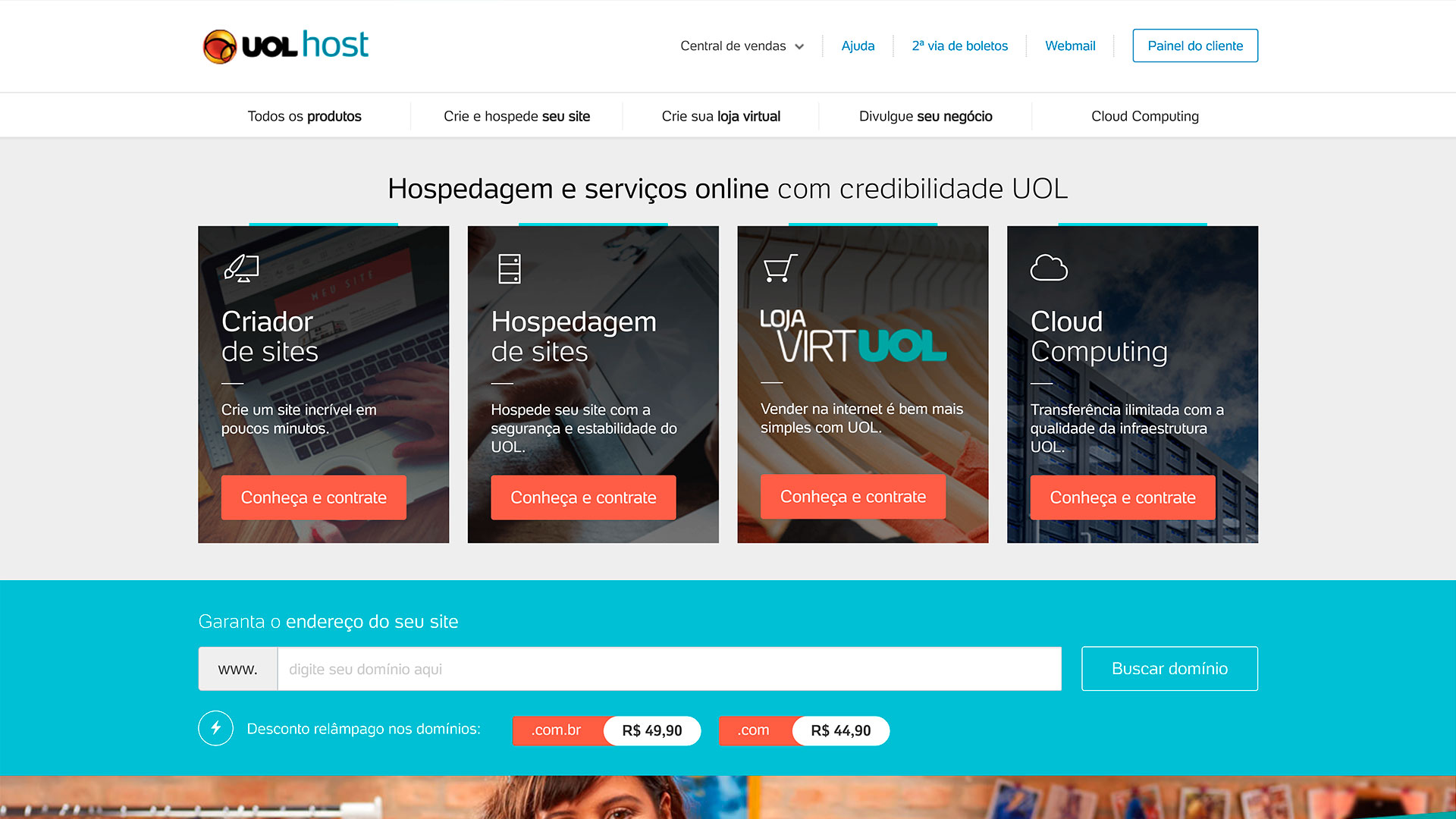
Task: Click Buscar domínio search button
Action: click(x=1172, y=669)
